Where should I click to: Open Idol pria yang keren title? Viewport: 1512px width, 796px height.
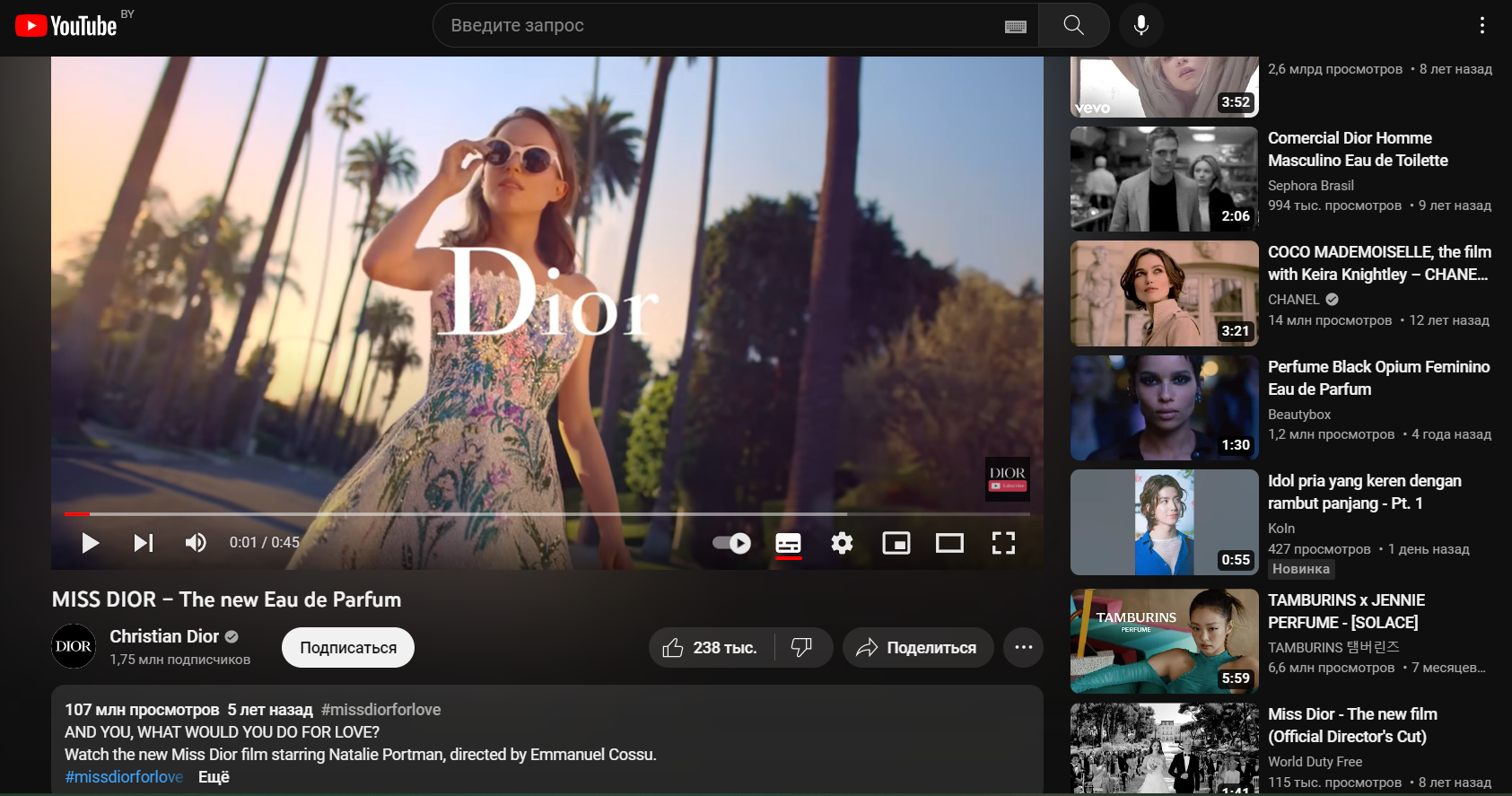[1365, 492]
